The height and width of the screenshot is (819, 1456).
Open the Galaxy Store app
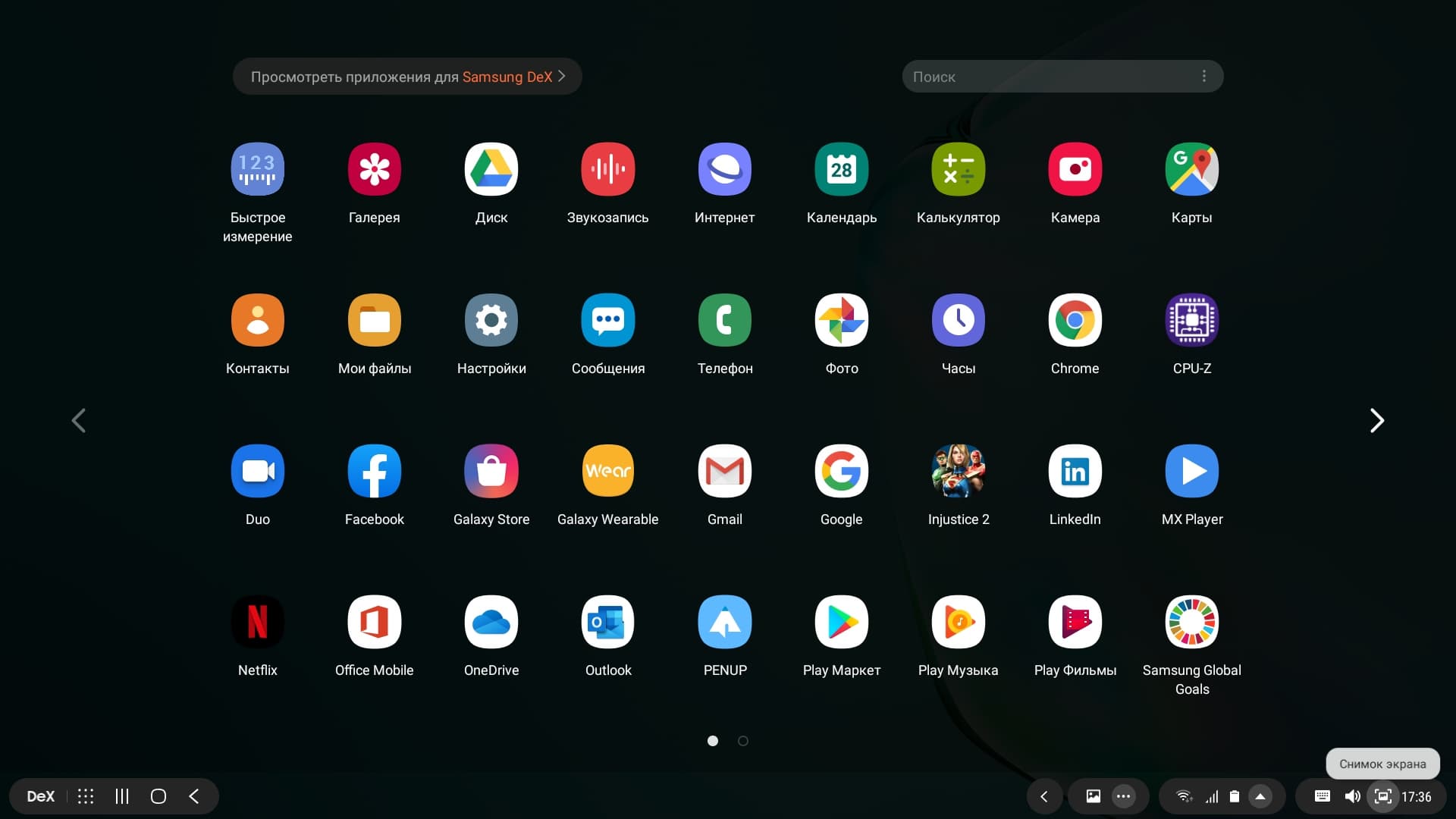pyautogui.click(x=491, y=472)
